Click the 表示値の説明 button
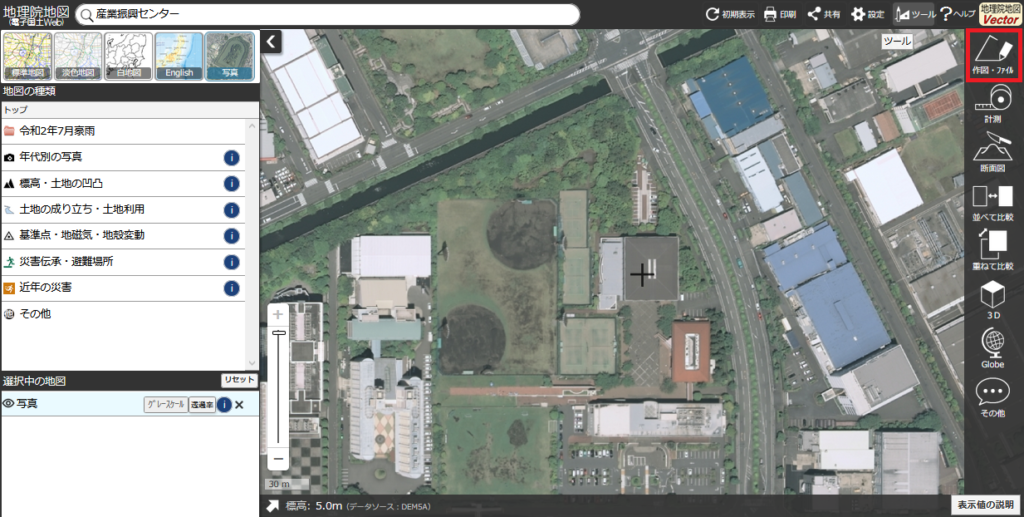This screenshot has width=1024, height=517. click(985, 505)
